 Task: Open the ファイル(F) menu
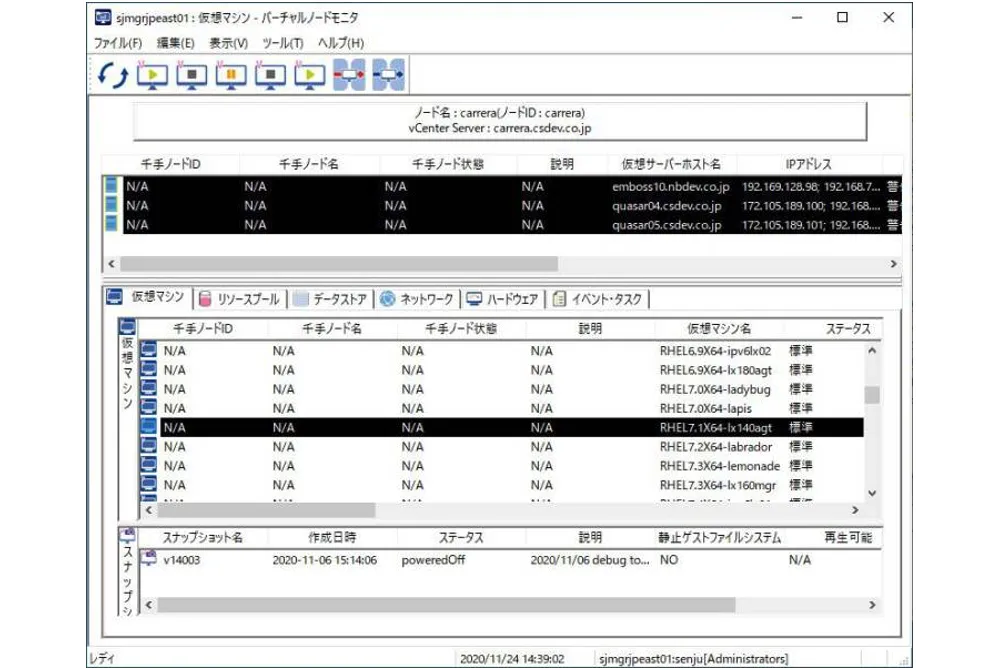118,43
